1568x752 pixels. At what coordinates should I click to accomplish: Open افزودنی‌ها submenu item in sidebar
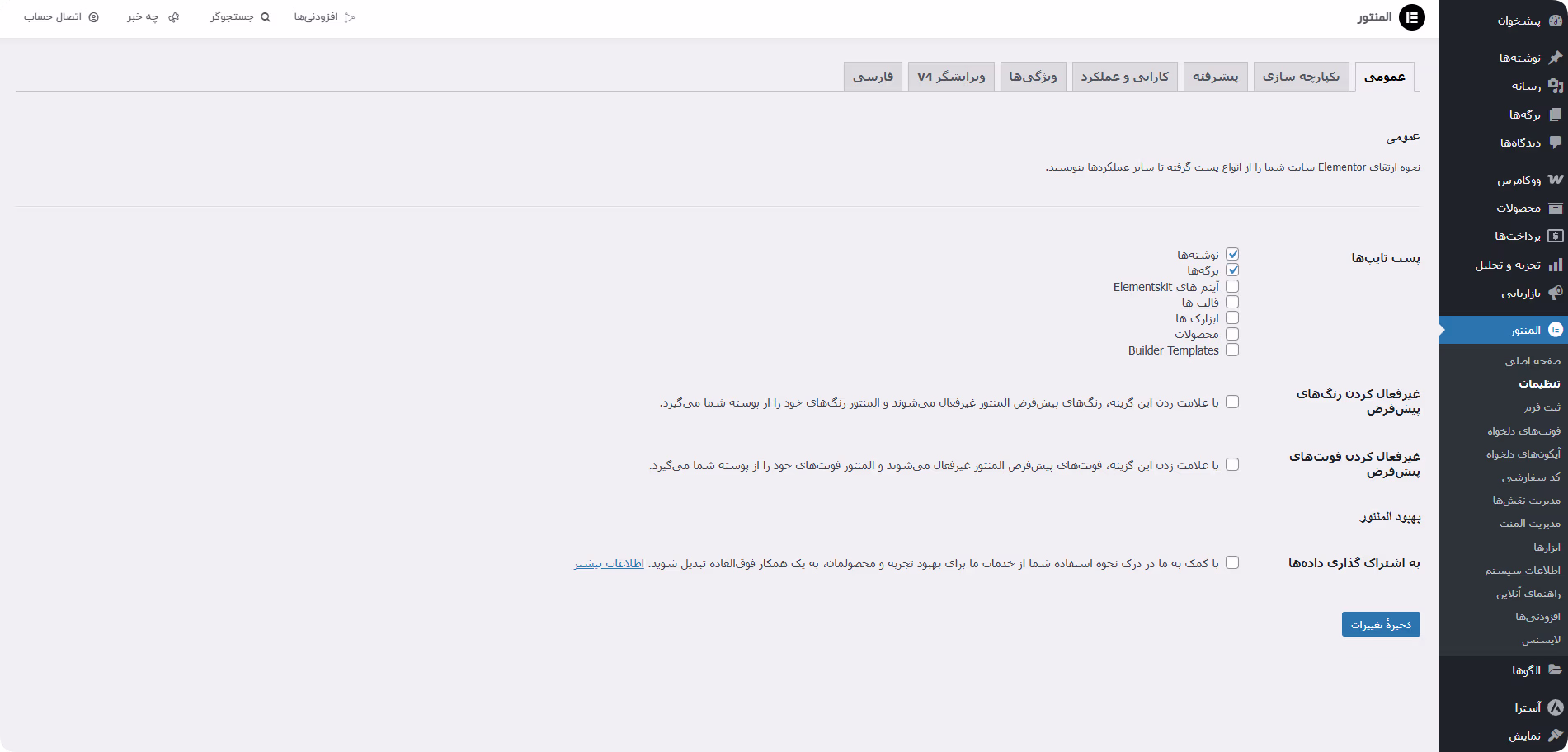1537,617
